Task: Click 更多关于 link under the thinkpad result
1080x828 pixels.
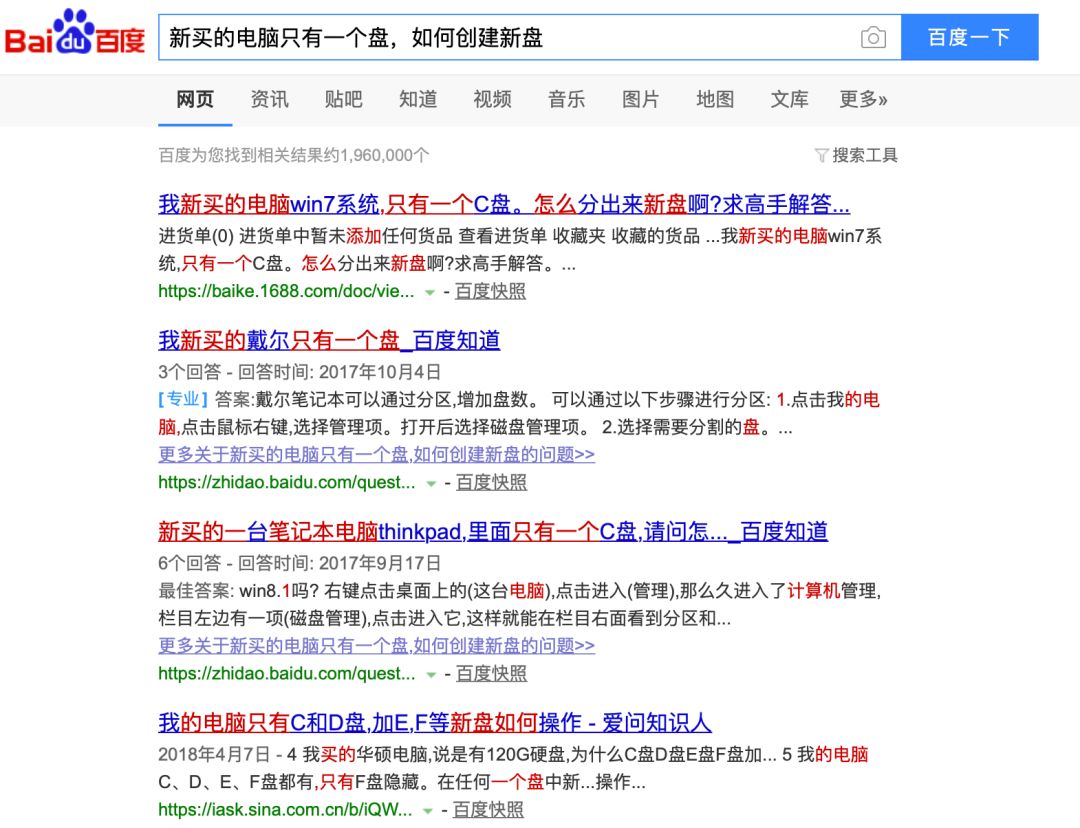Action: point(377,645)
